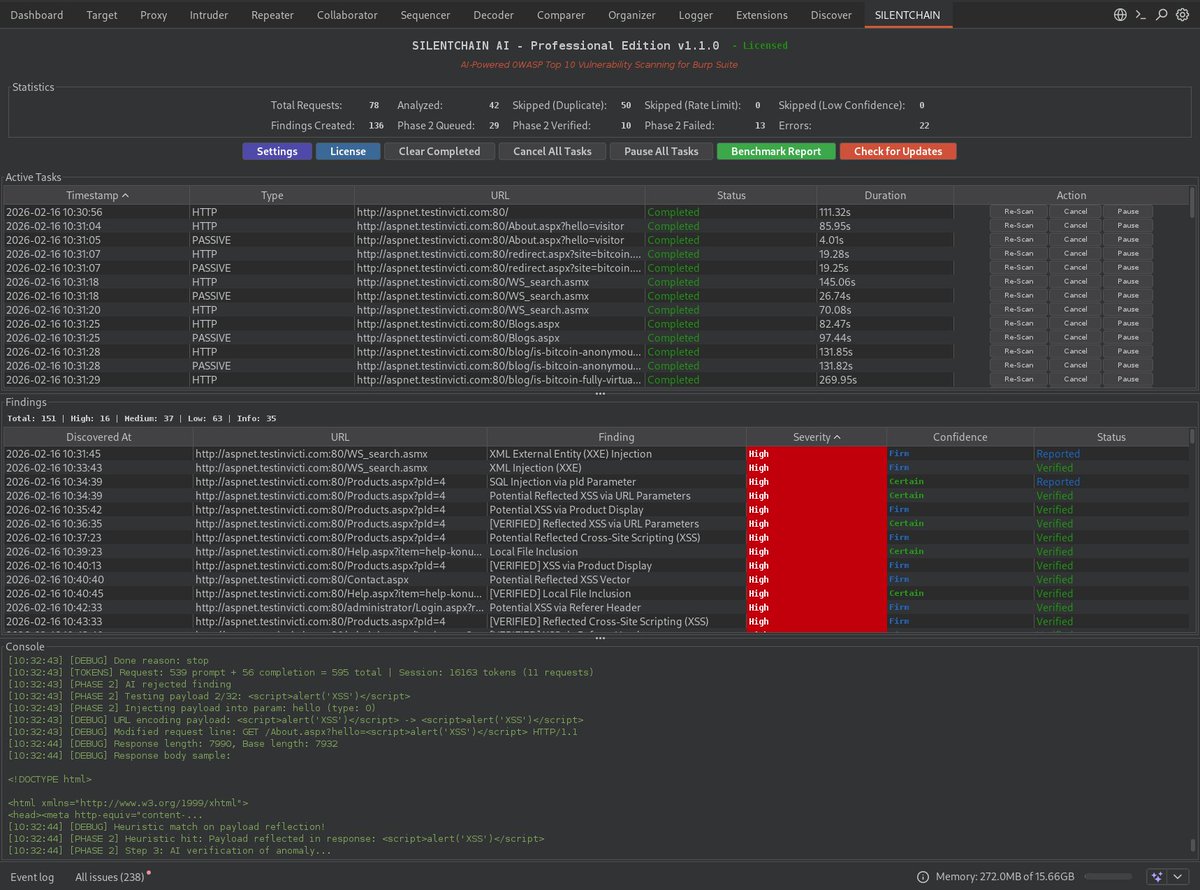The height and width of the screenshot is (890, 1200).
Task: Sort Active Tasks by Status header
Action: point(731,195)
